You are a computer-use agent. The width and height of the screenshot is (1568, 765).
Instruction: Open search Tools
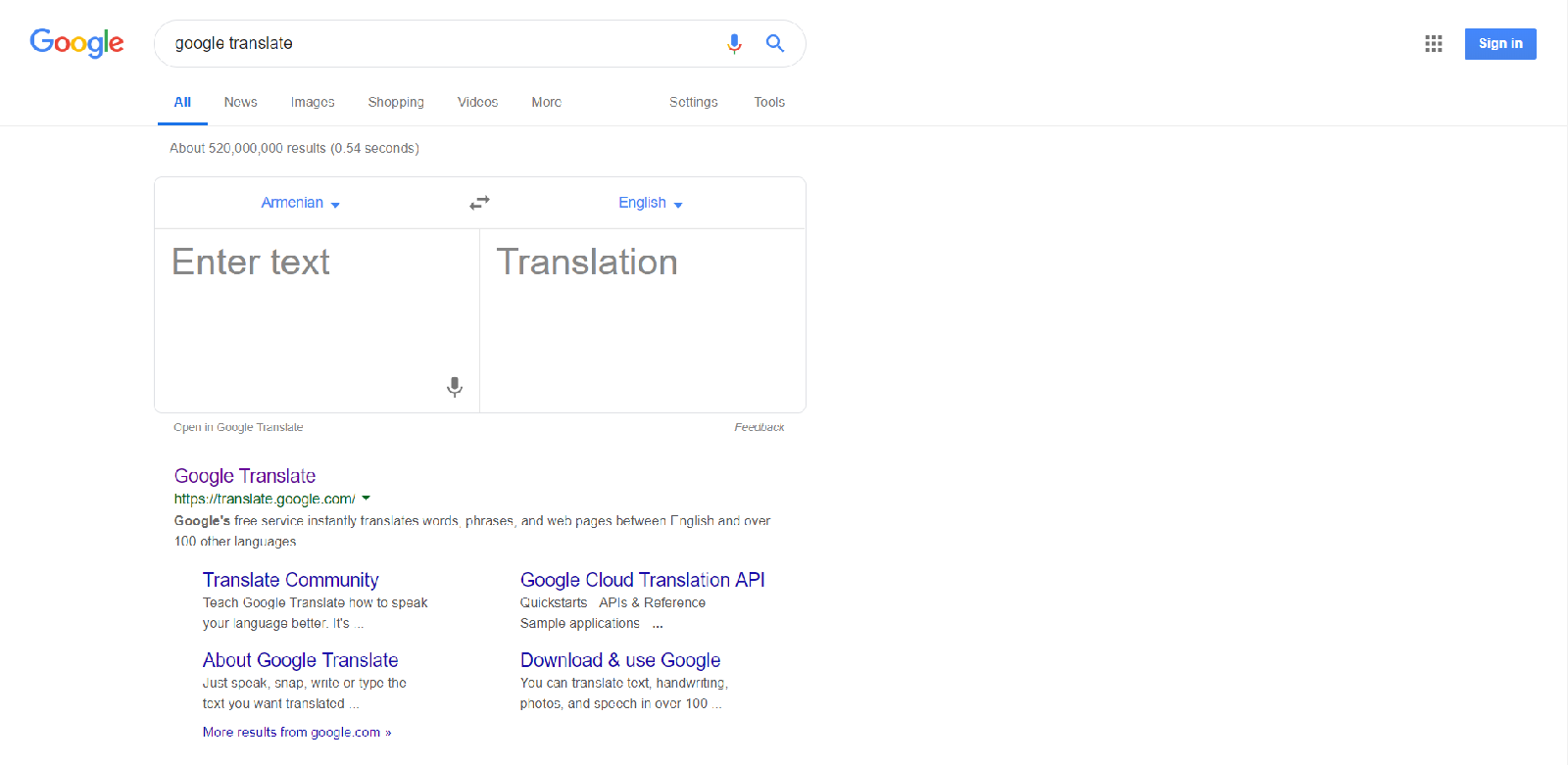pyautogui.click(x=769, y=102)
